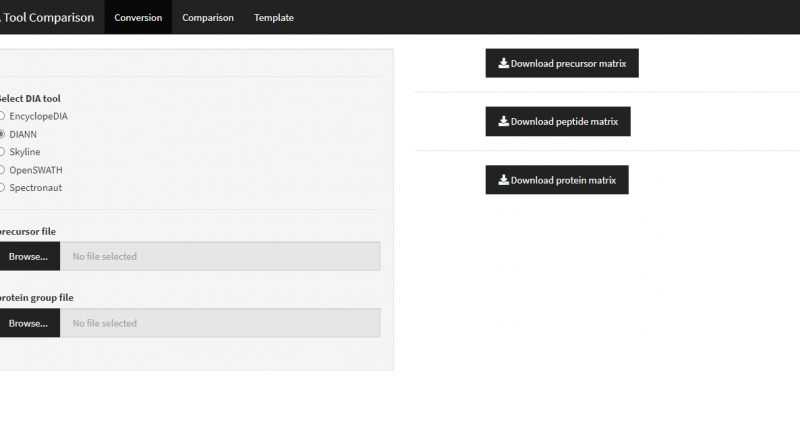Viewport: 800px width, 448px height.
Task: Open the Conversion tab
Action: tap(138, 18)
